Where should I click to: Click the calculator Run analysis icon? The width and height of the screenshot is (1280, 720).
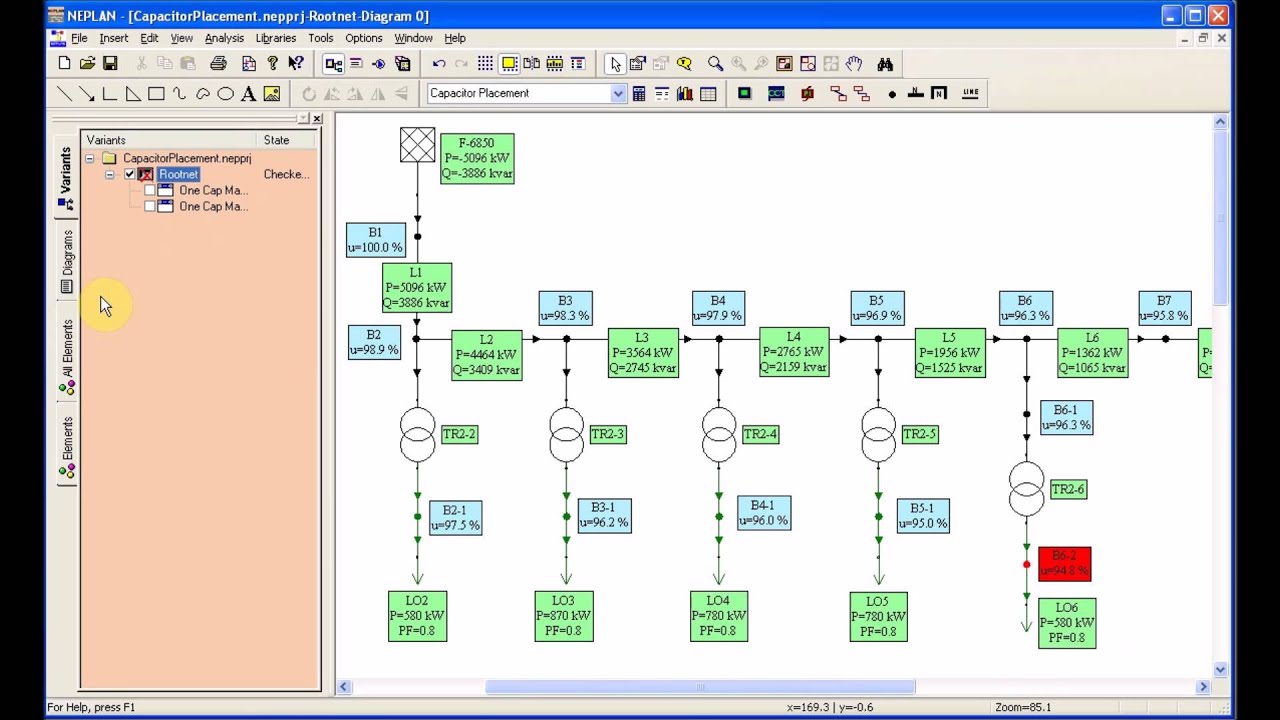638,94
